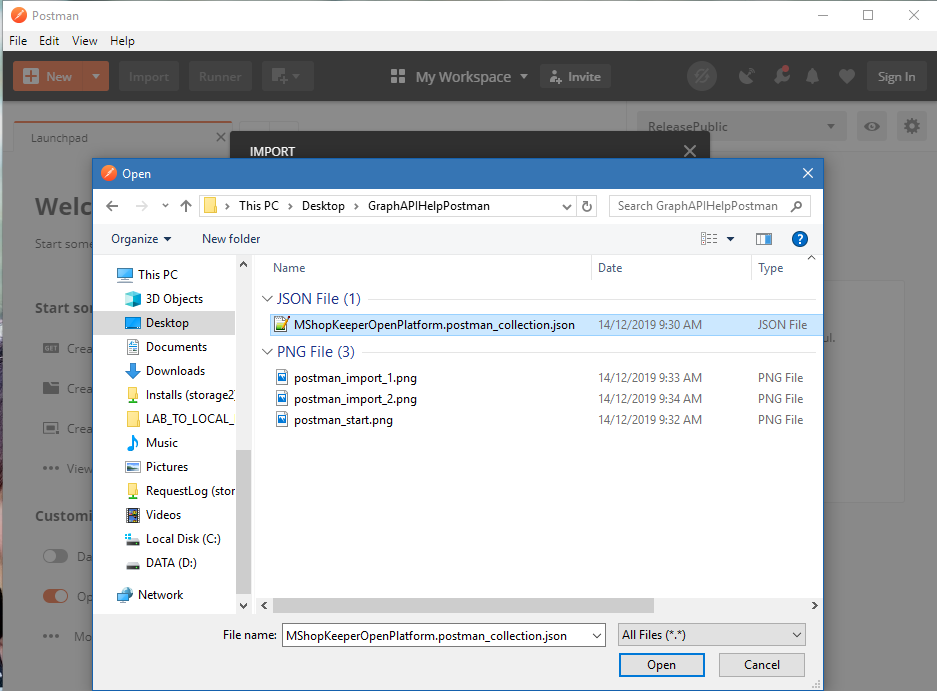Sort files by Name column header
The image size is (937, 691).
(x=289, y=268)
